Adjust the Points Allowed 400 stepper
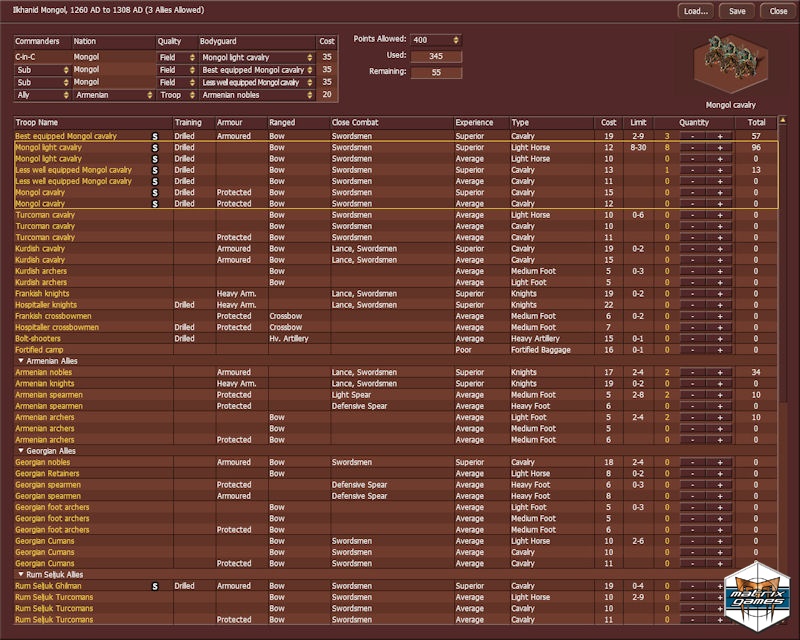This screenshot has width=800, height=640. click(456, 40)
